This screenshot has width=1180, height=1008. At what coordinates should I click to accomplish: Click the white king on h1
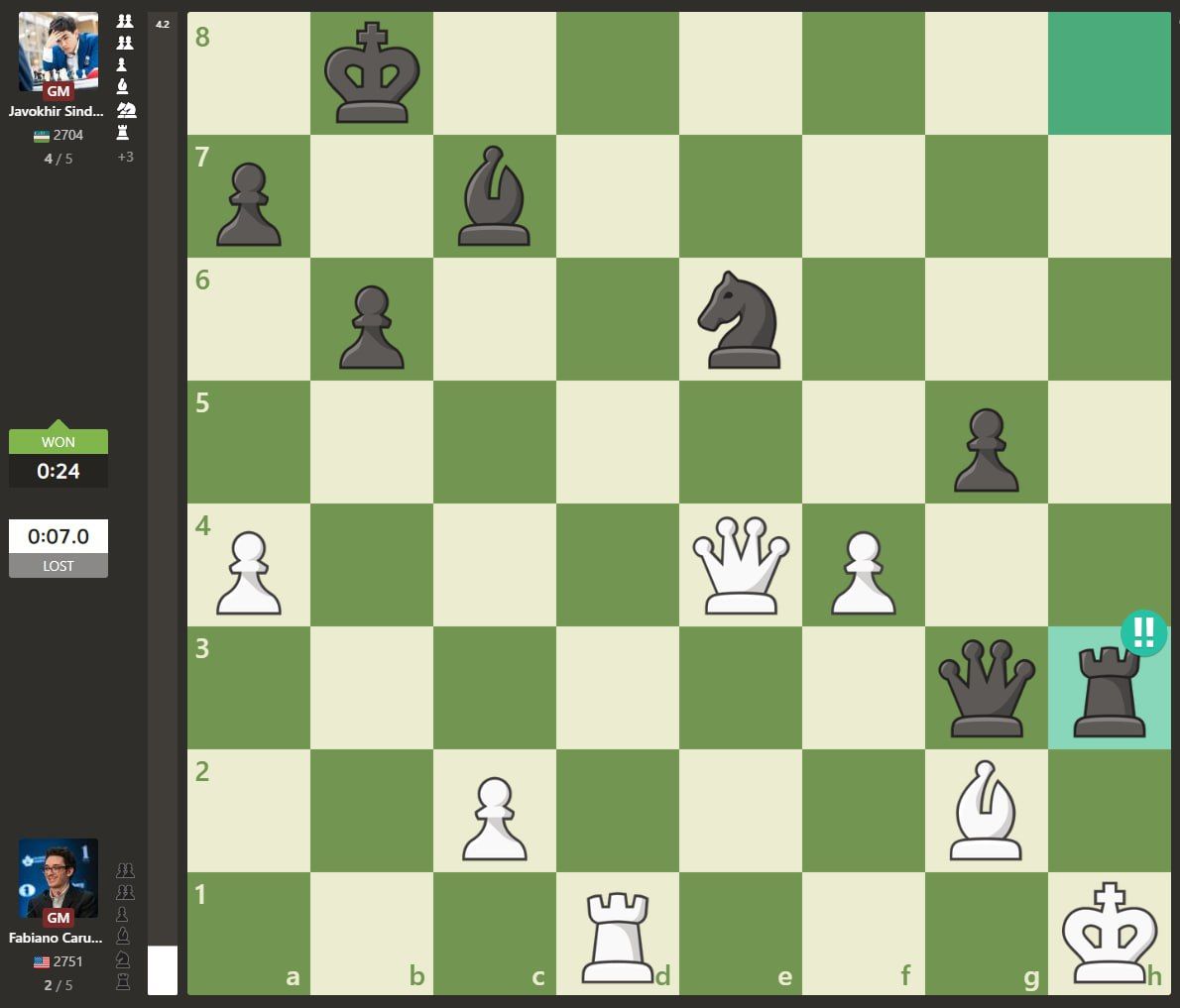point(1110,934)
